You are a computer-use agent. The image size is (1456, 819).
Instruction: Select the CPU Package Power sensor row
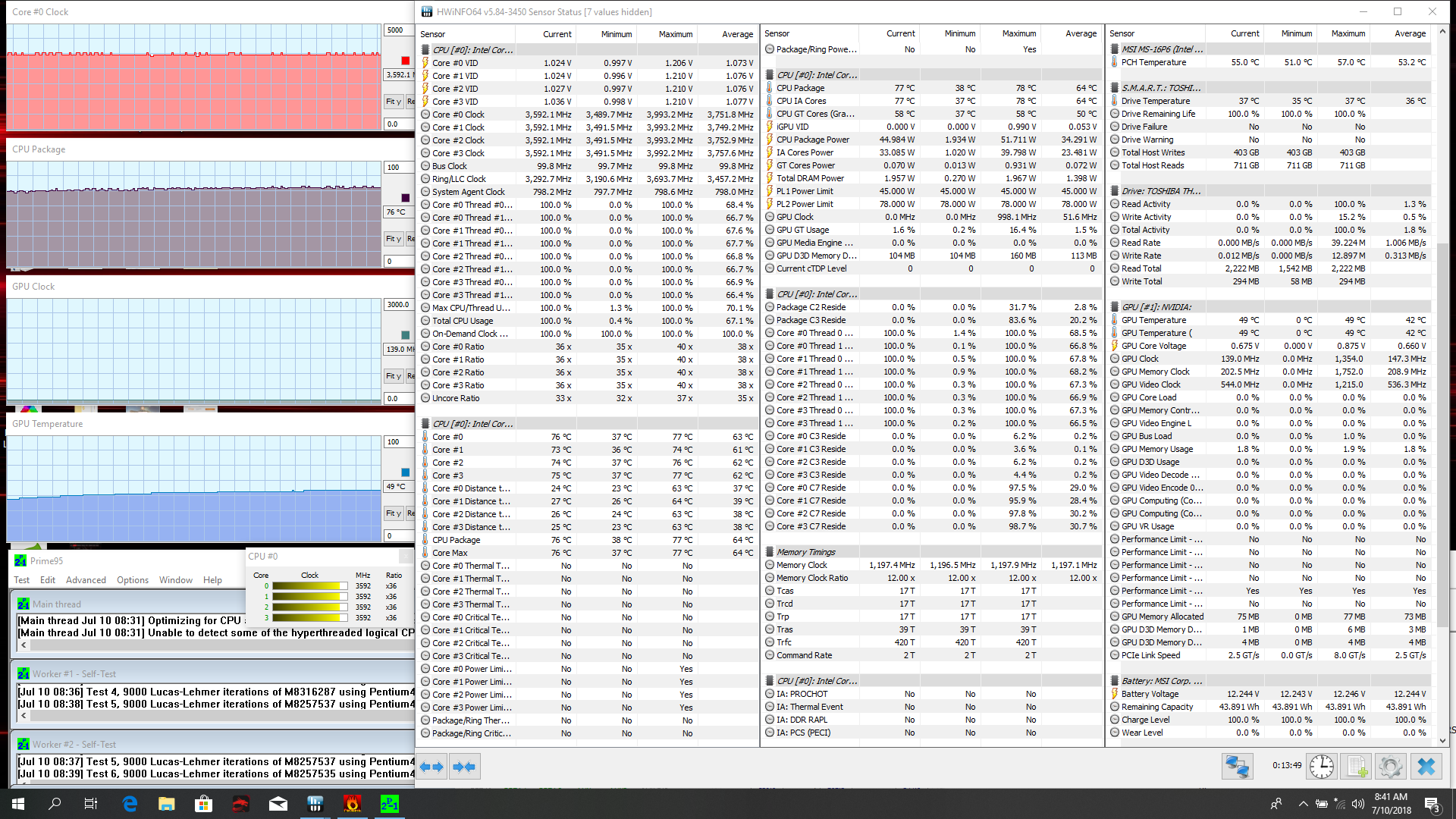coord(931,140)
